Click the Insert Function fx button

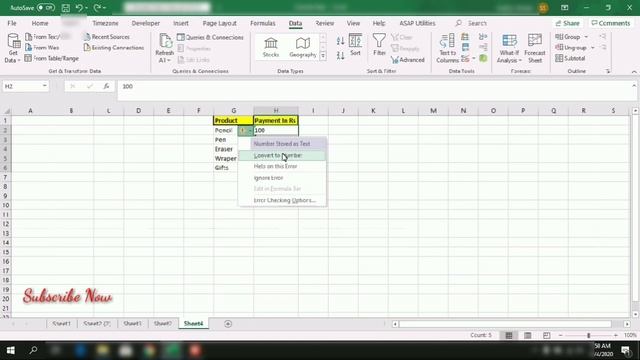coord(106,86)
